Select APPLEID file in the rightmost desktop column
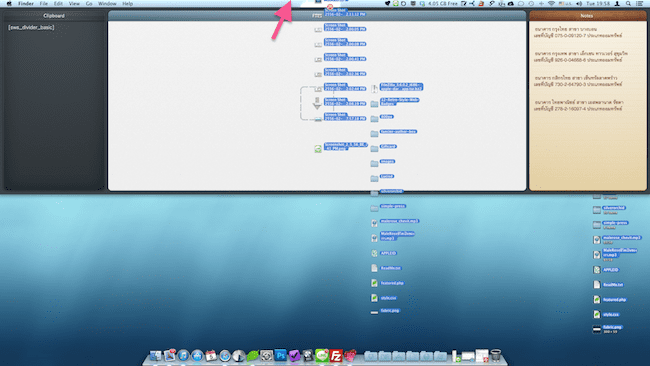Viewport: 650px width, 366px height. [x=606, y=270]
